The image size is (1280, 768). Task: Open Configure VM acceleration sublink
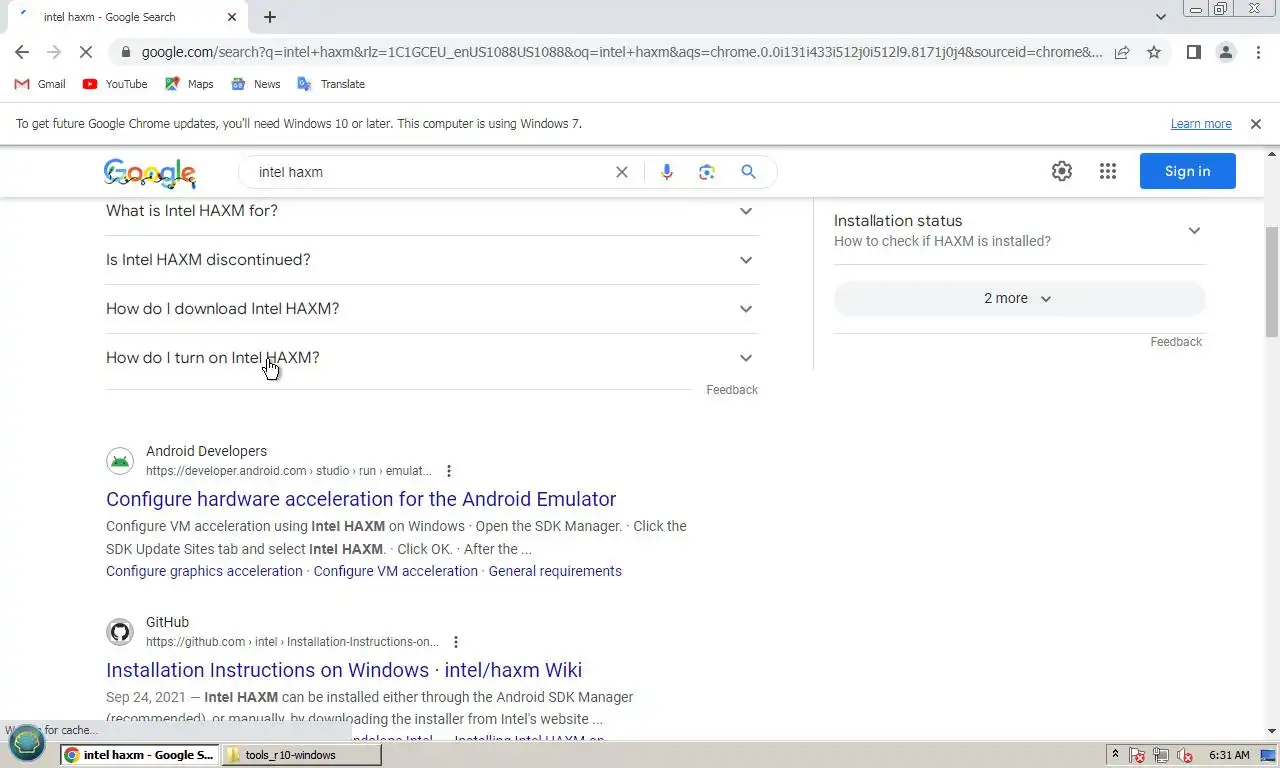pyautogui.click(x=395, y=571)
